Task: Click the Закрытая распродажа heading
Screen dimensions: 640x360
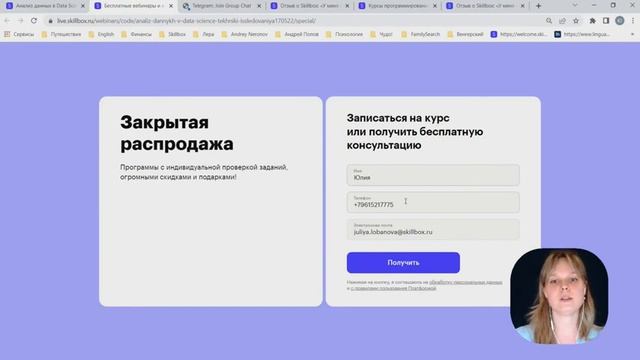Action: click(x=177, y=133)
